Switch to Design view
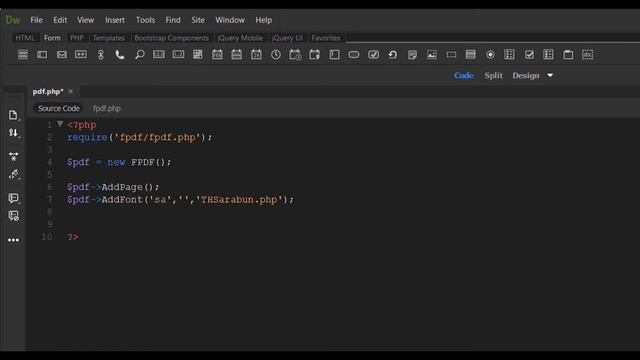 point(526,76)
